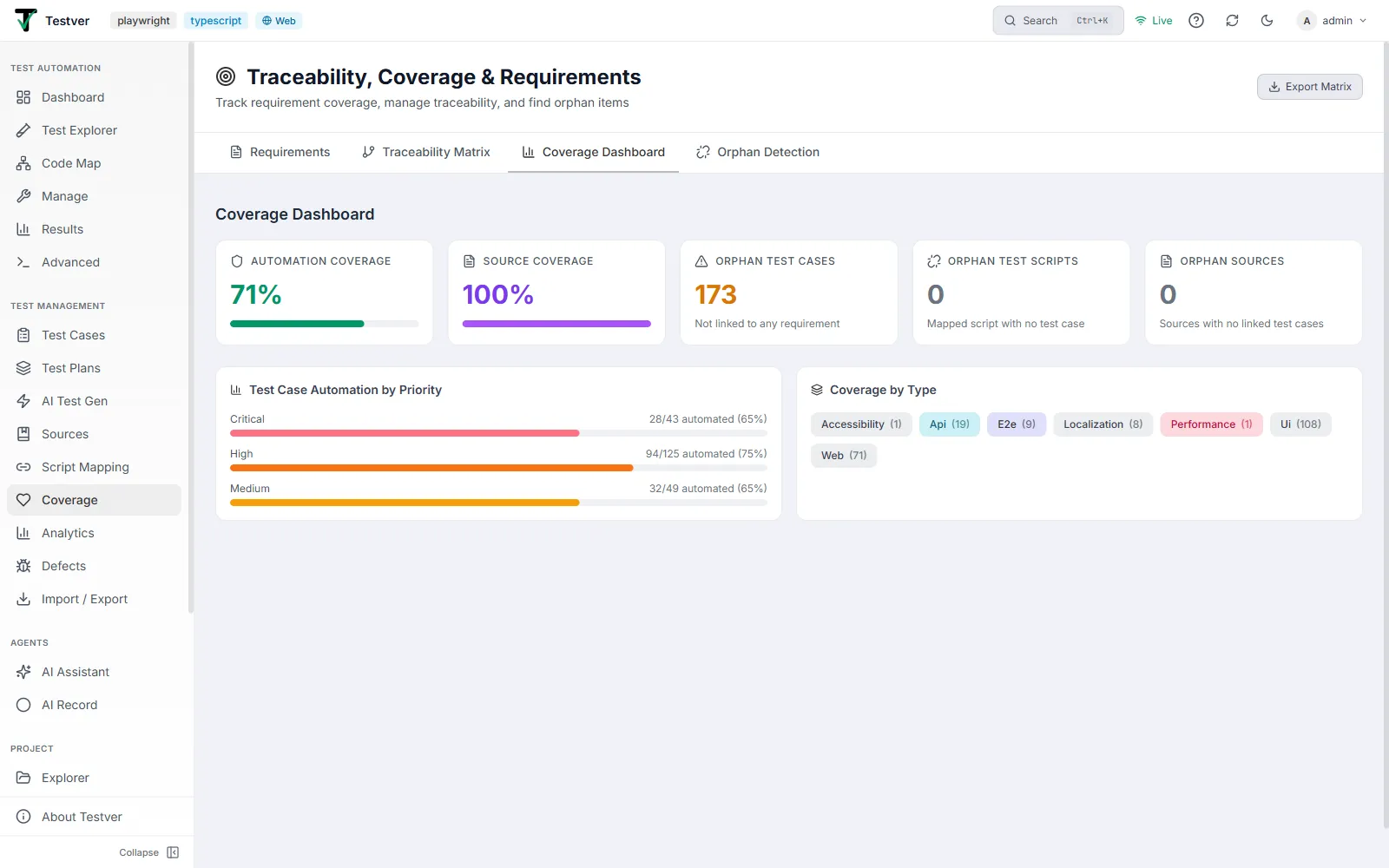Open project Explorer folder icon
Screen dimensions: 1389x868
coord(23,778)
